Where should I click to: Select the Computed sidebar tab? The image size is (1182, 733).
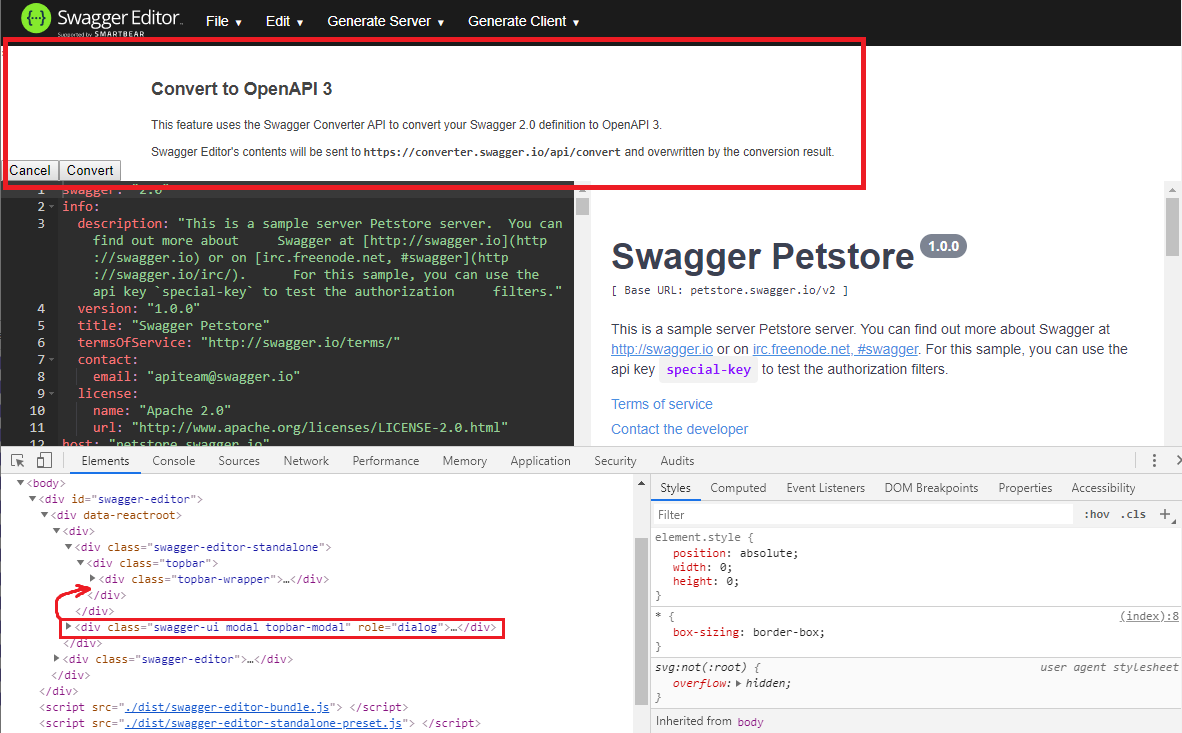[738, 488]
